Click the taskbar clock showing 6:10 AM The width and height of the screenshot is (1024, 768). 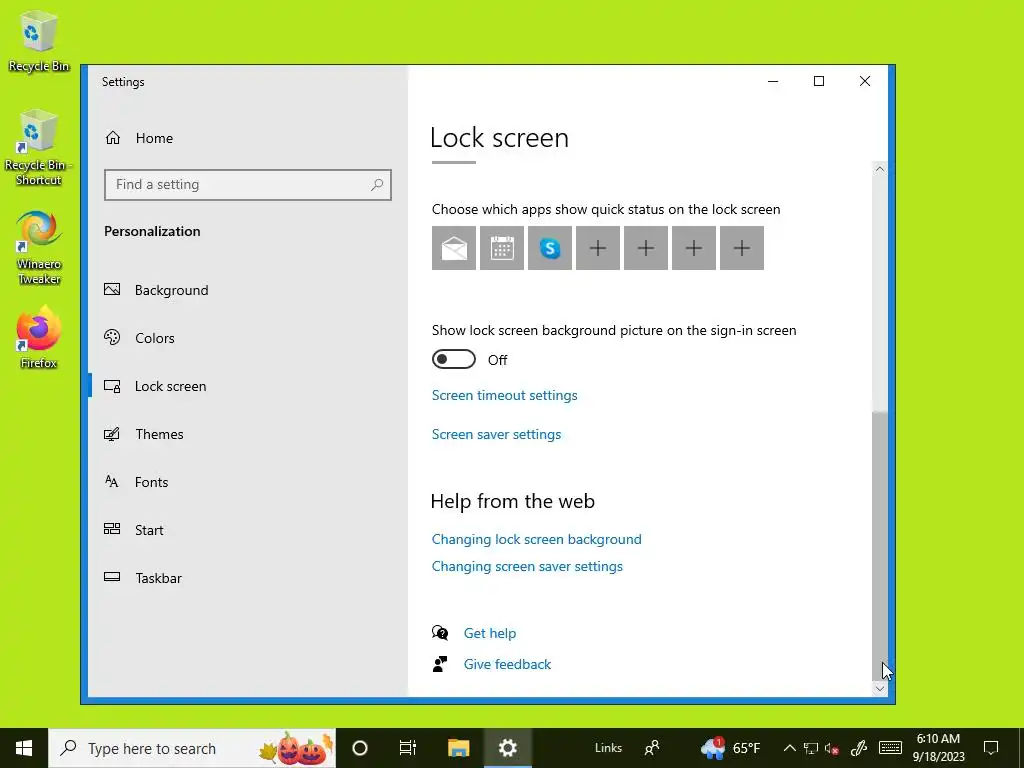(938, 748)
